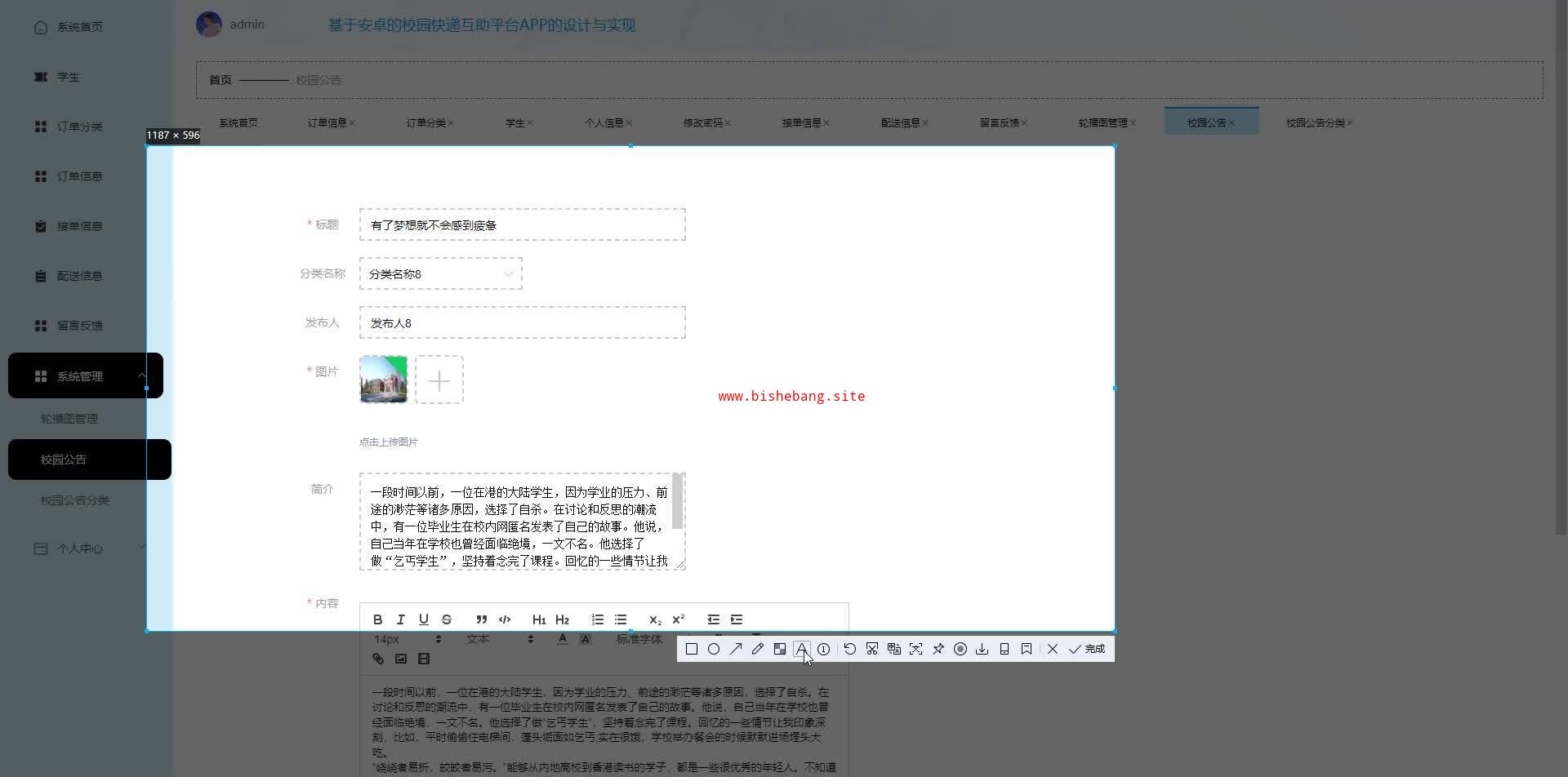
Task: Toggle bold formatting in editor
Action: 377,619
